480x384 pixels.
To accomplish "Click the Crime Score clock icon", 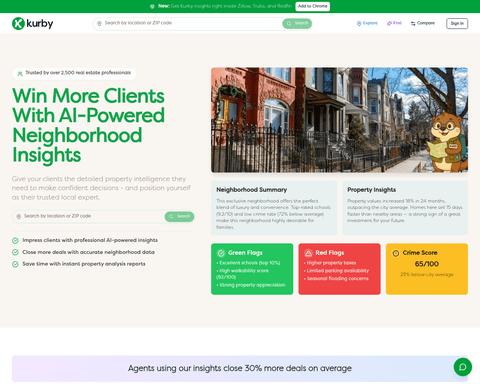I will point(396,253).
